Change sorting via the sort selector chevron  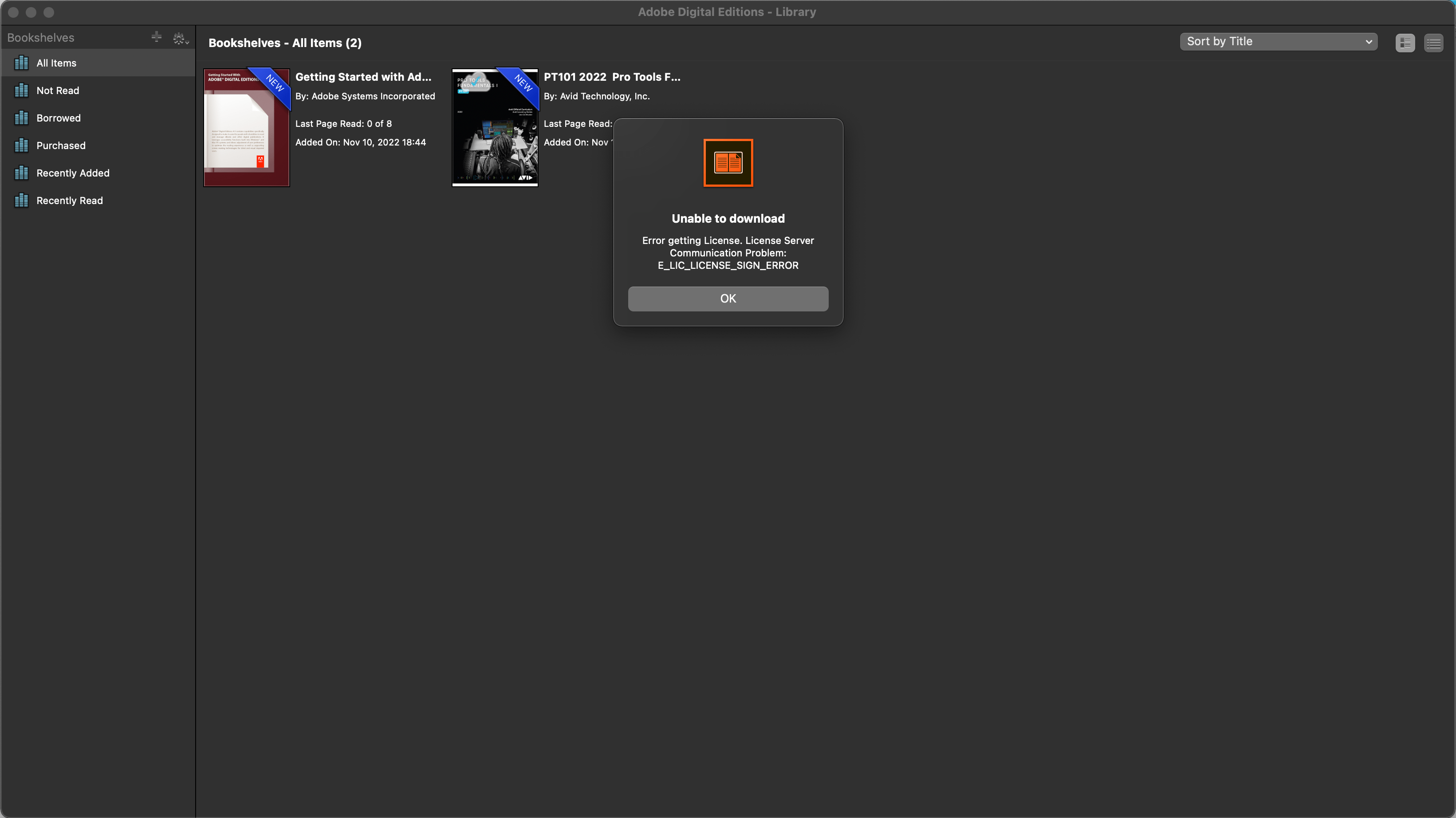[1369, 41]
